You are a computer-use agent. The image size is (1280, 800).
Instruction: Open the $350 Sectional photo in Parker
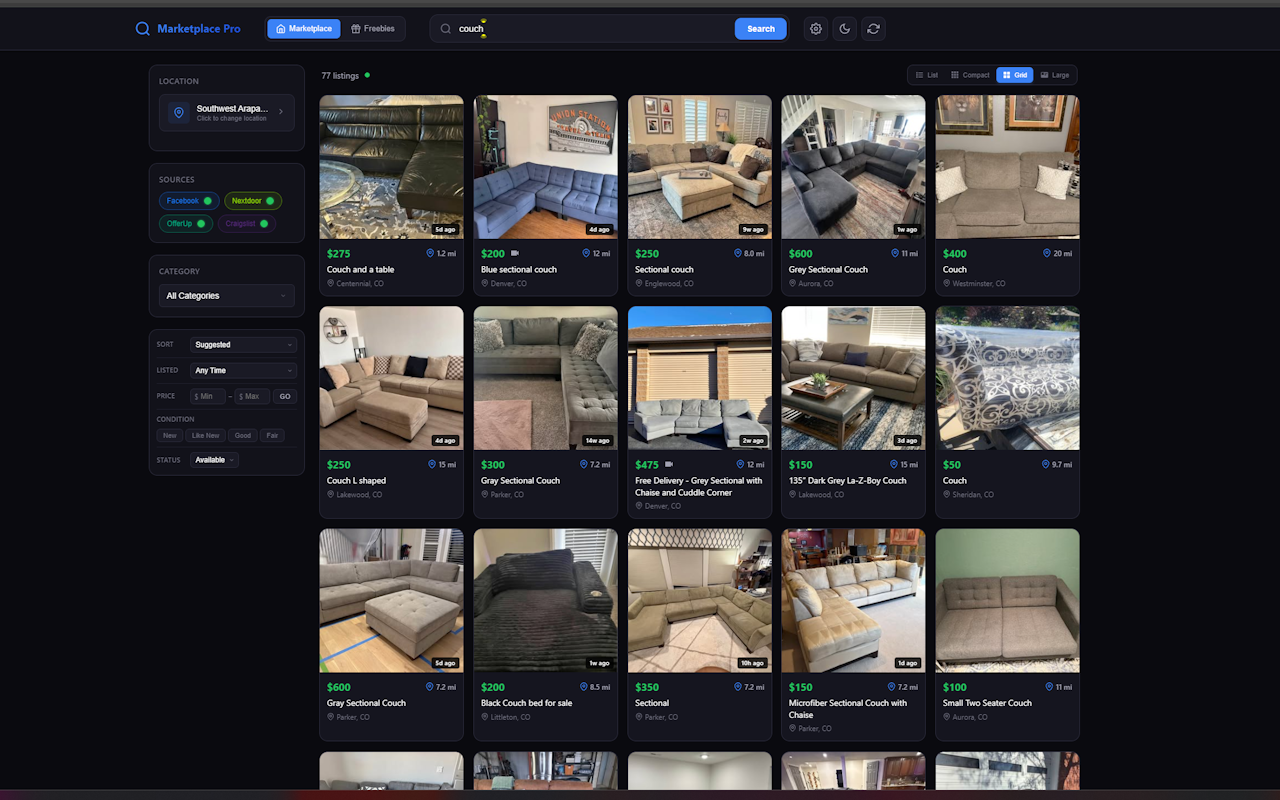coord(699,600)
